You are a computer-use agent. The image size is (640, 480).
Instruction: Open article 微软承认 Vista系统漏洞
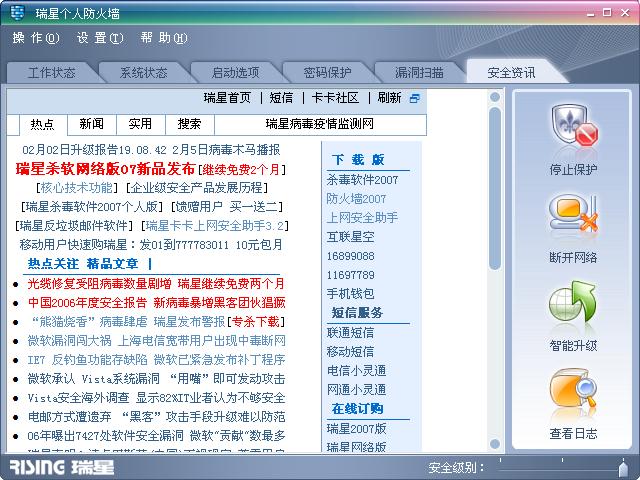93,379
